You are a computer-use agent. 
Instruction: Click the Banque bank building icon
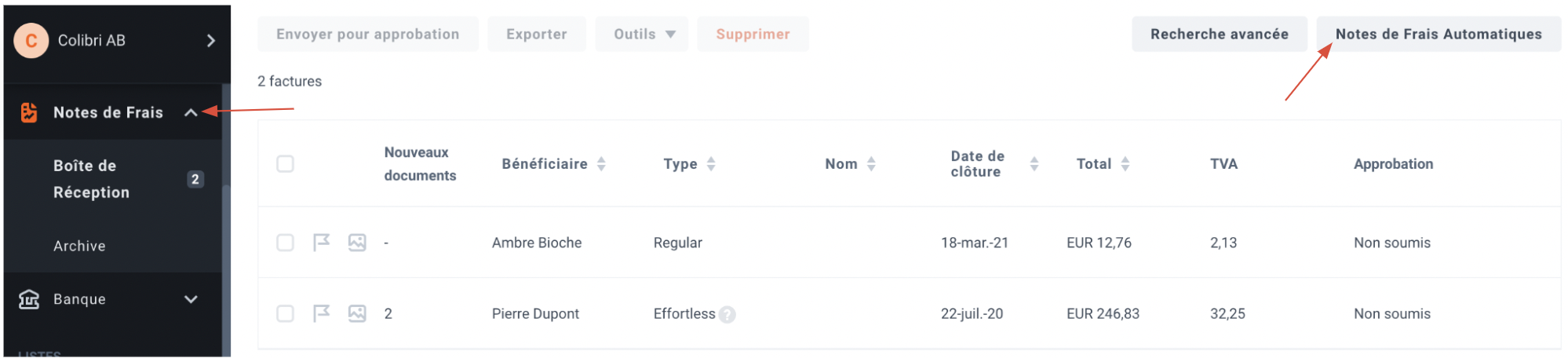point(29,299)
